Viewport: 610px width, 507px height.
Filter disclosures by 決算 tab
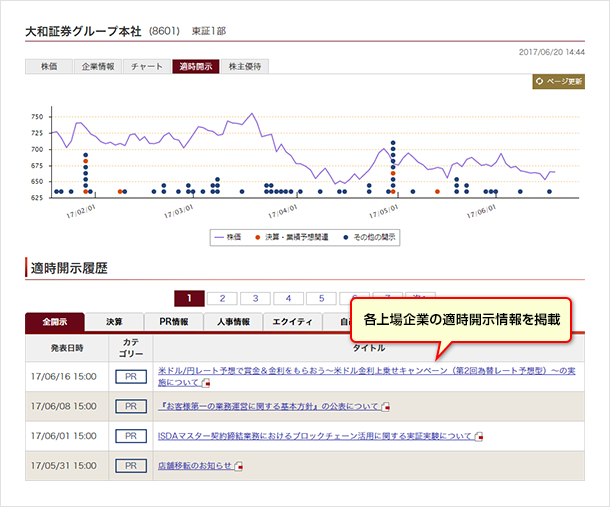pyautogui.click(x=114, y=322)
